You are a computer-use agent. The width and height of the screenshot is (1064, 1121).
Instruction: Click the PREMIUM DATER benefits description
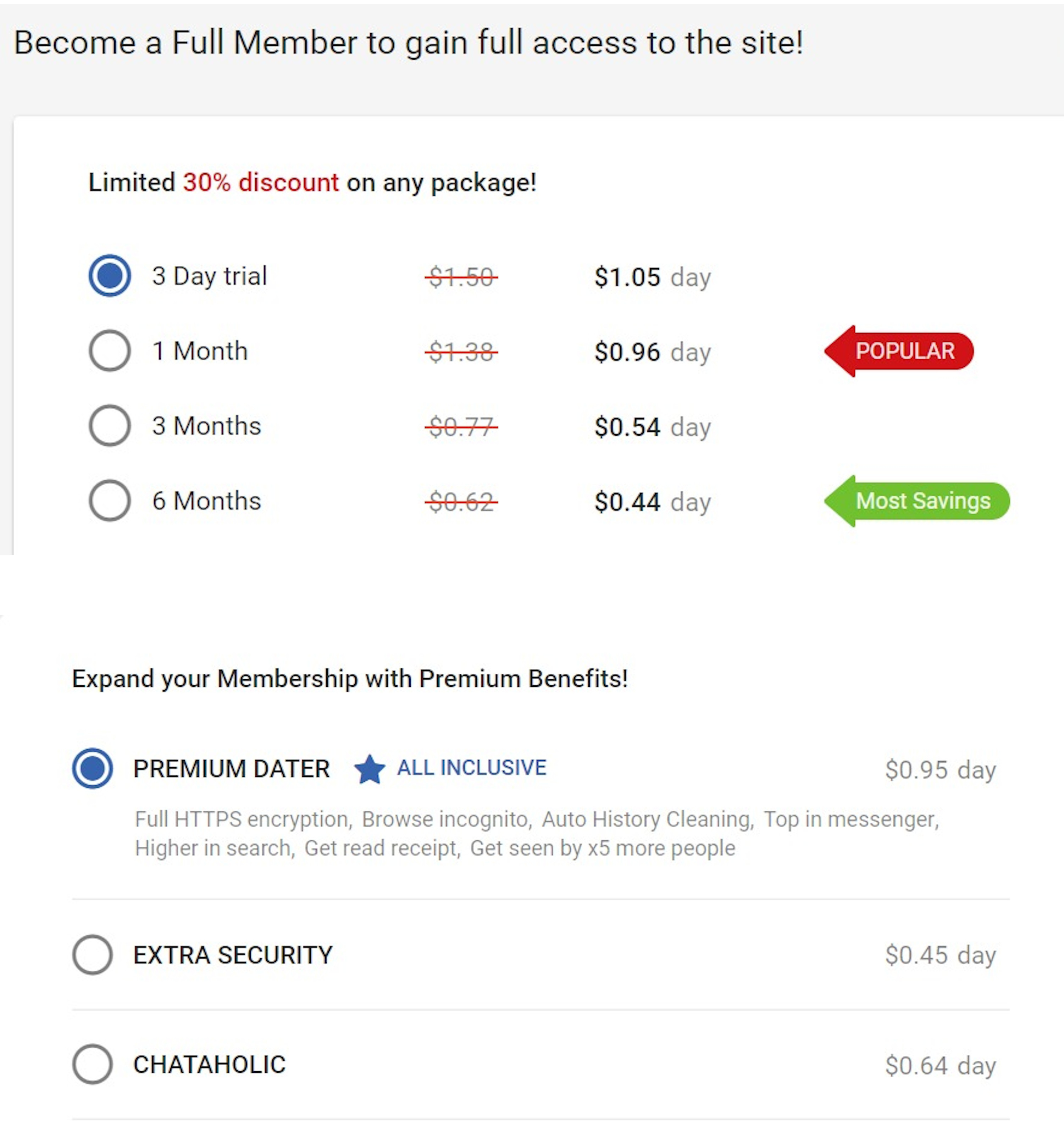pyautogui.click(x=536, y=833)
